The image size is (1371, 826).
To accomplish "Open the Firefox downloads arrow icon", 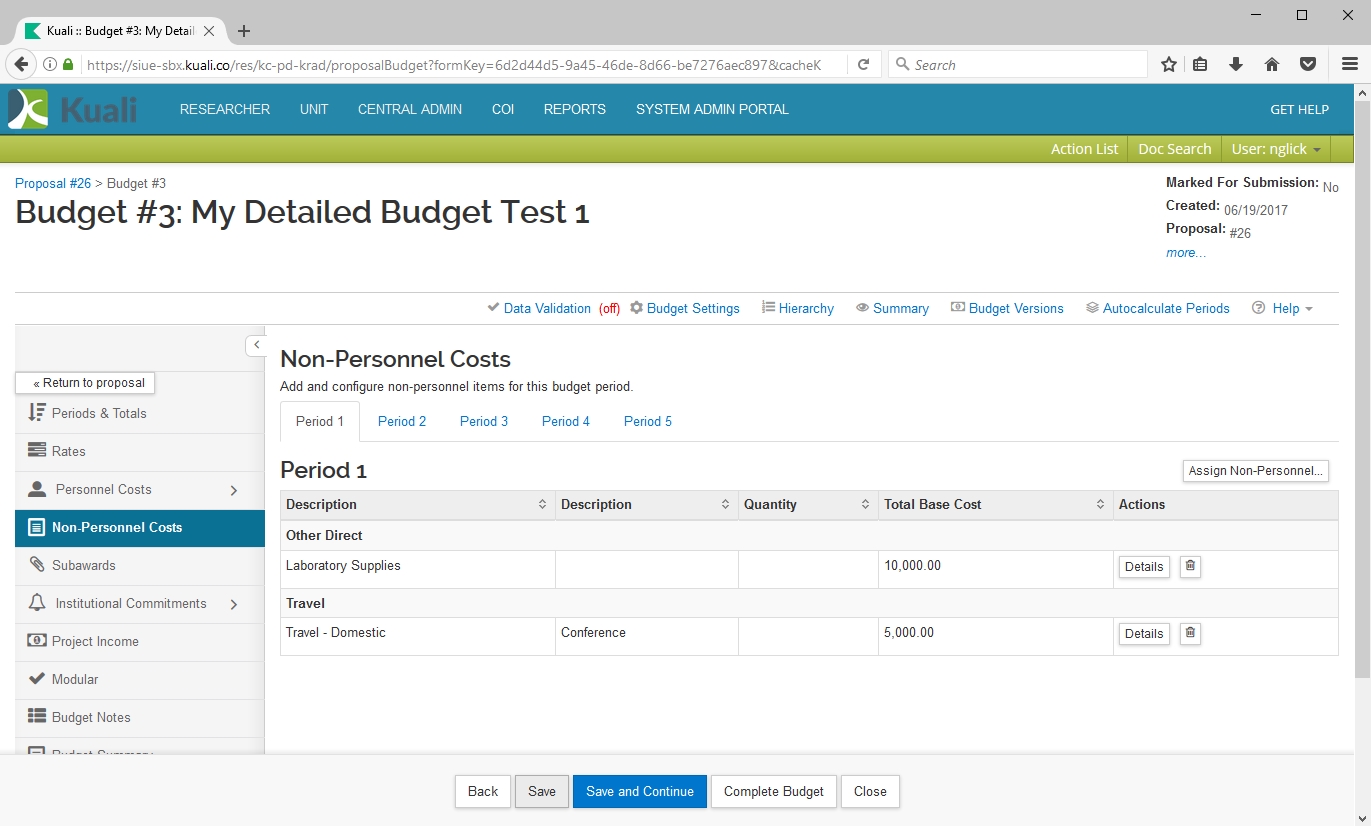I will pyautogui.click(x=1236, y=65).
